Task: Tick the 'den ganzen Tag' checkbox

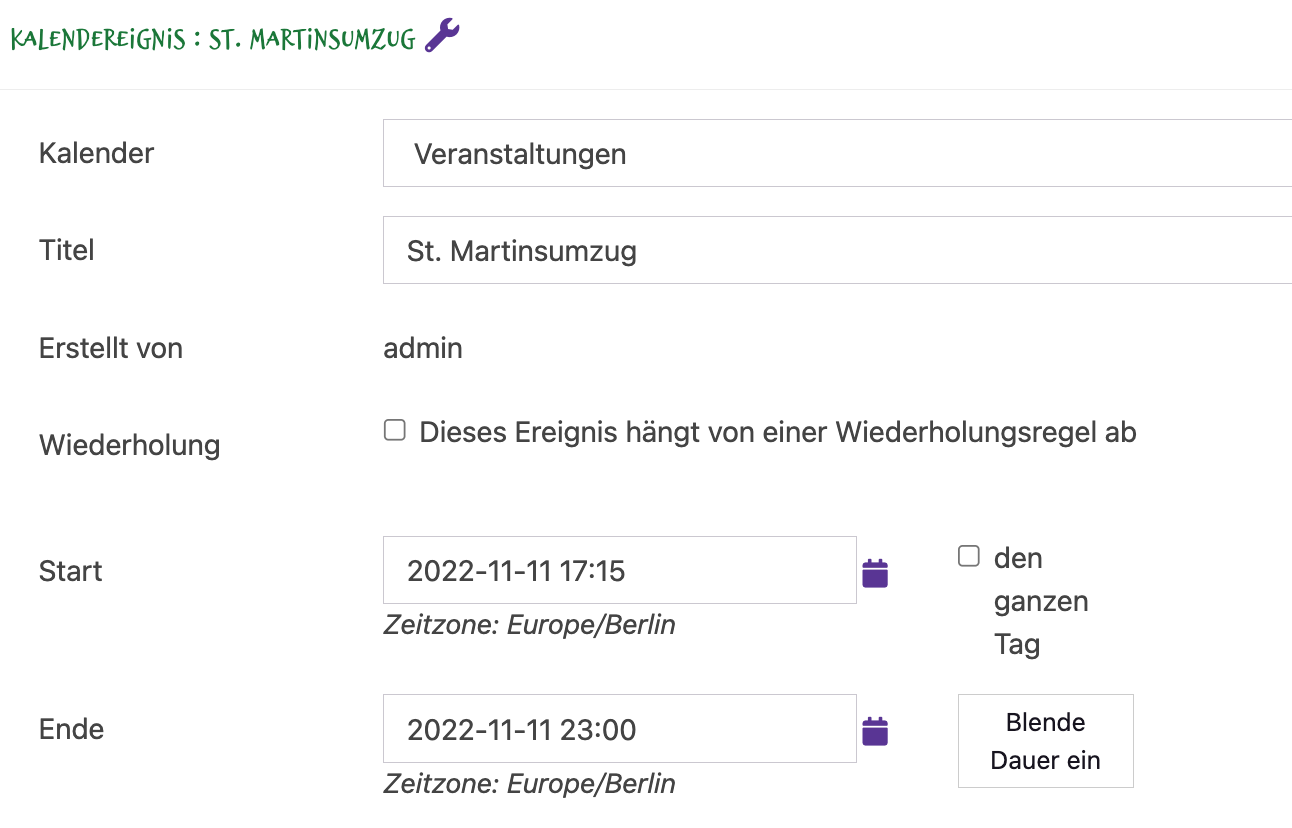Action: 968,556
